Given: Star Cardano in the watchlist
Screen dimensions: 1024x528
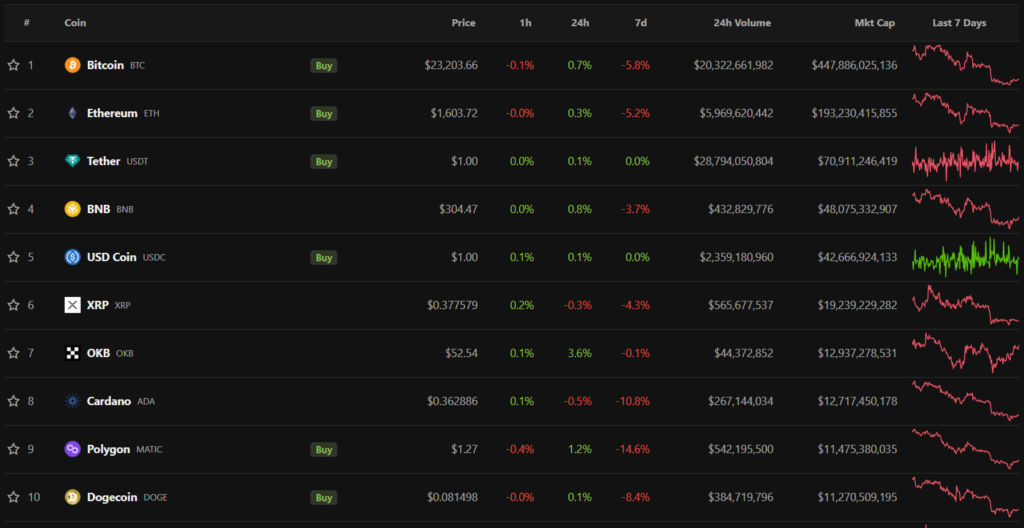Looking at the screenshot, I should click(x=13, y=401).
